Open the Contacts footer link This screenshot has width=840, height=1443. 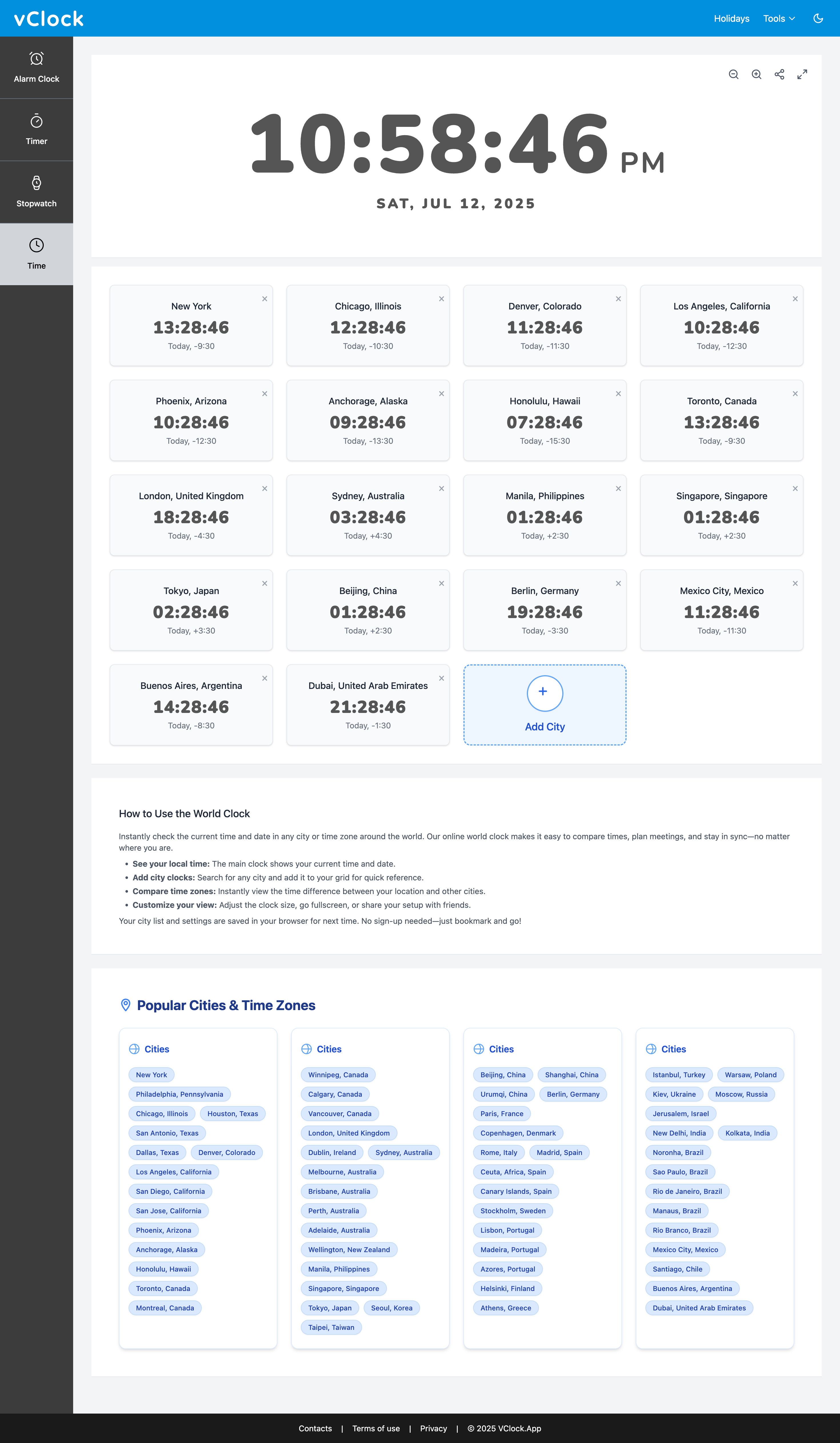click(x=315, y=1428)
